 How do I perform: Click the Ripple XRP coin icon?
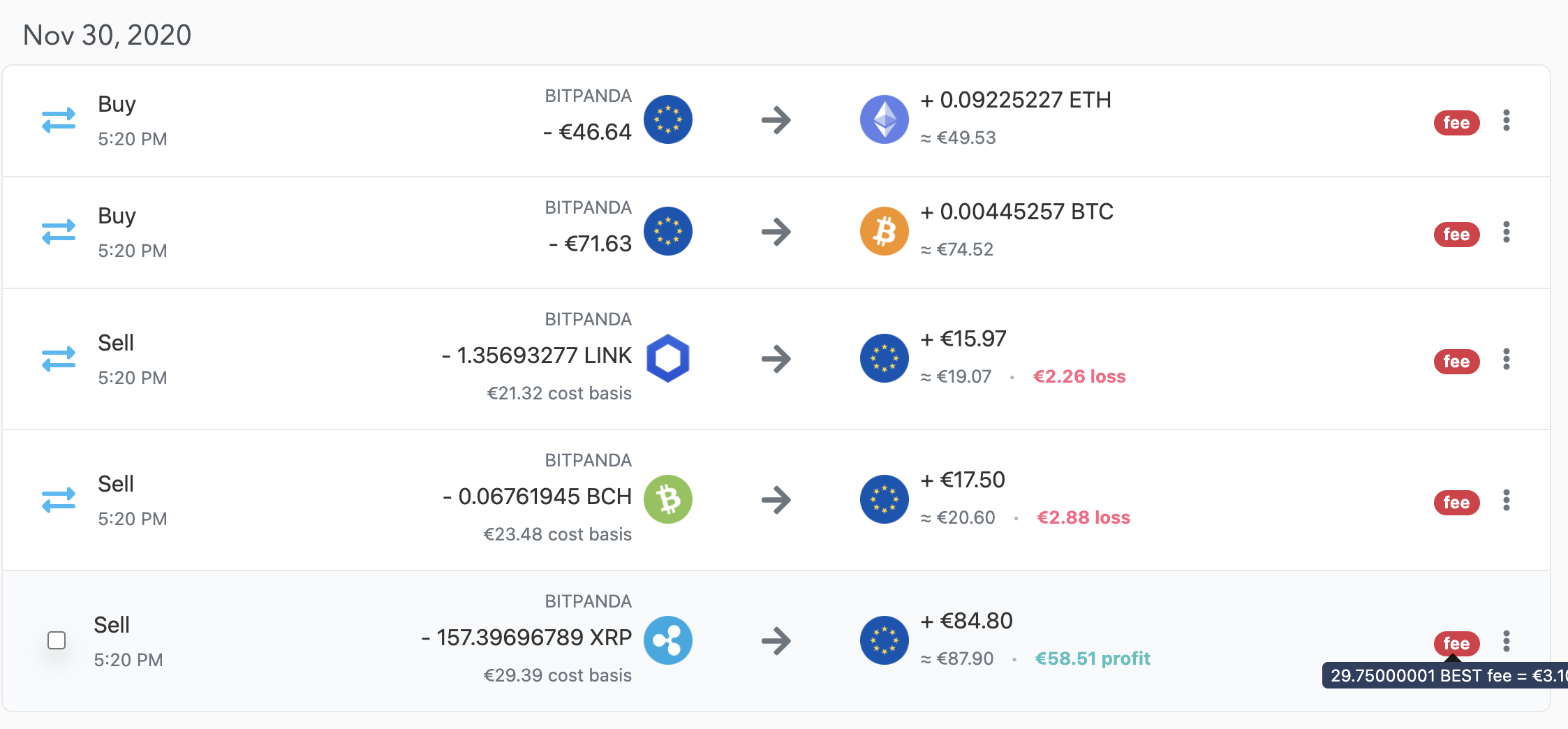[669, 640]
